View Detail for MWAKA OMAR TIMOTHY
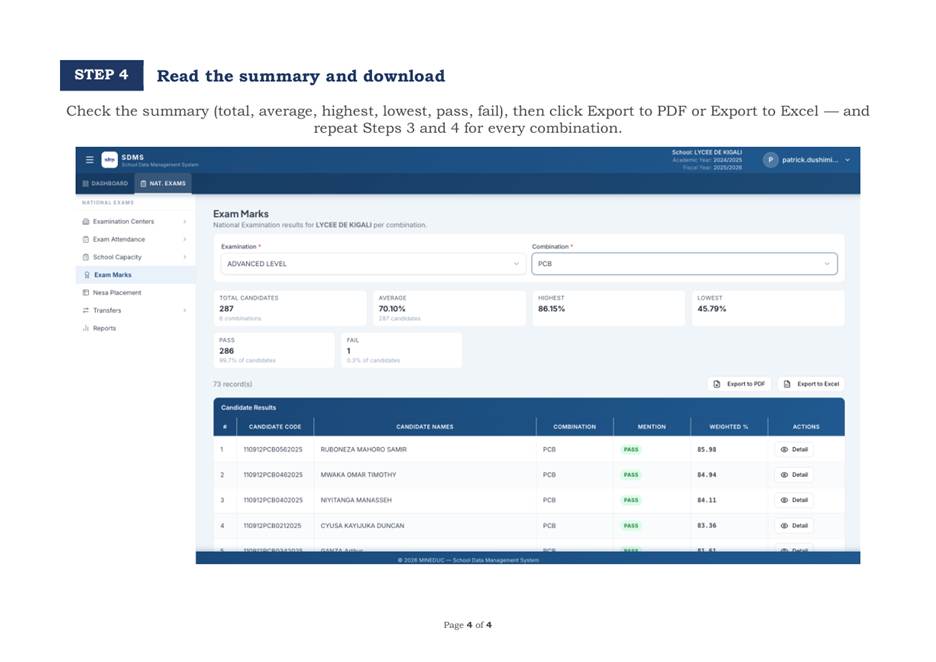The image size is (936, 662). [x=794, y=475]
